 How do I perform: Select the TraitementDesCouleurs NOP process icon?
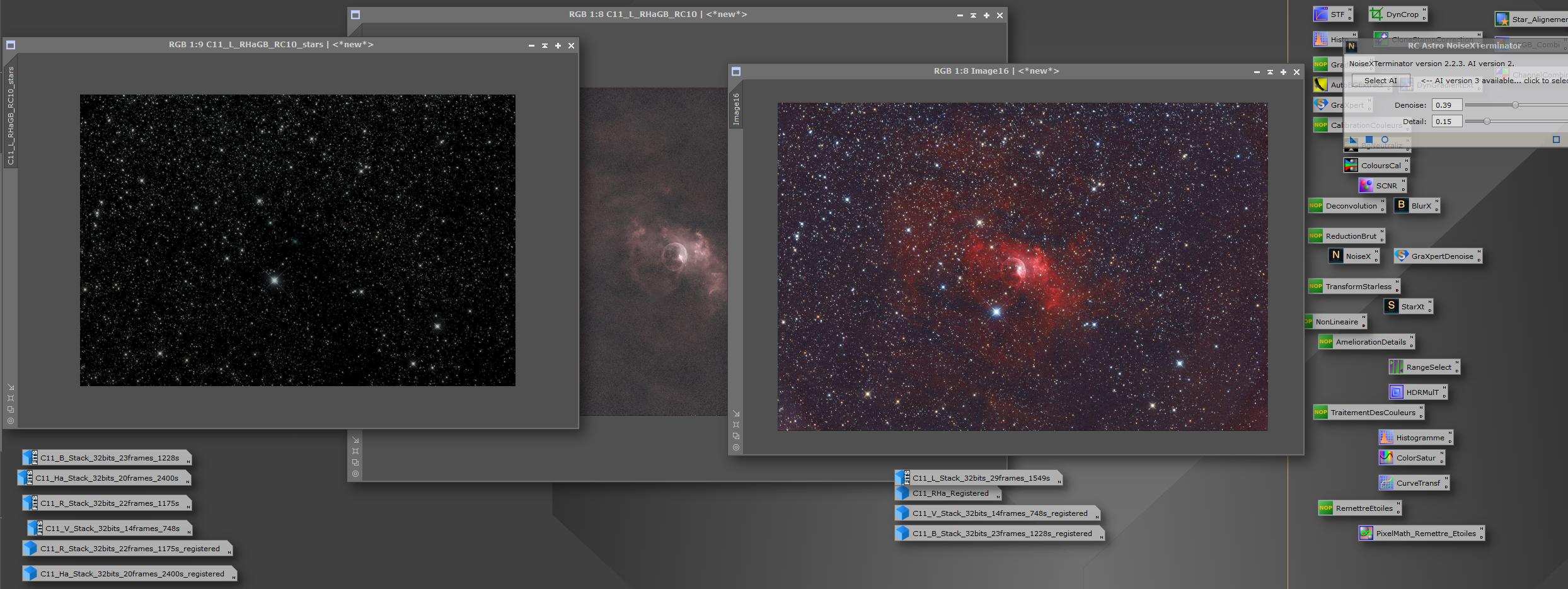pos(1368,413)
